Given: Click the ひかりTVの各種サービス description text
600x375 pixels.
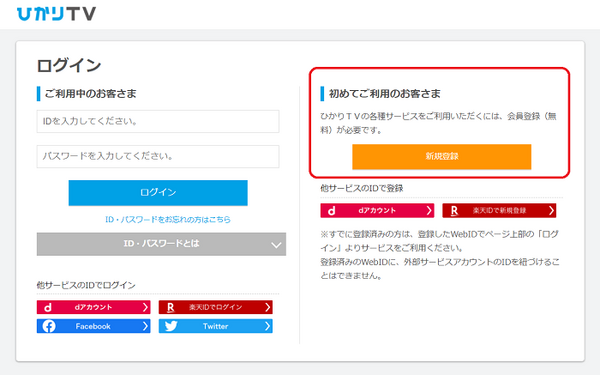Looking at the screenshot, I should coord(439,123).
